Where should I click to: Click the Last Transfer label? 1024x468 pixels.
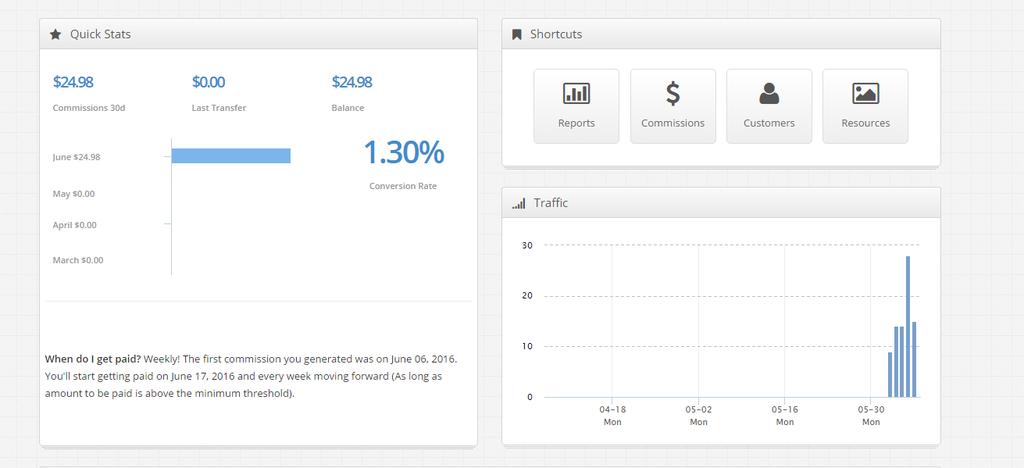click(219, 108)
